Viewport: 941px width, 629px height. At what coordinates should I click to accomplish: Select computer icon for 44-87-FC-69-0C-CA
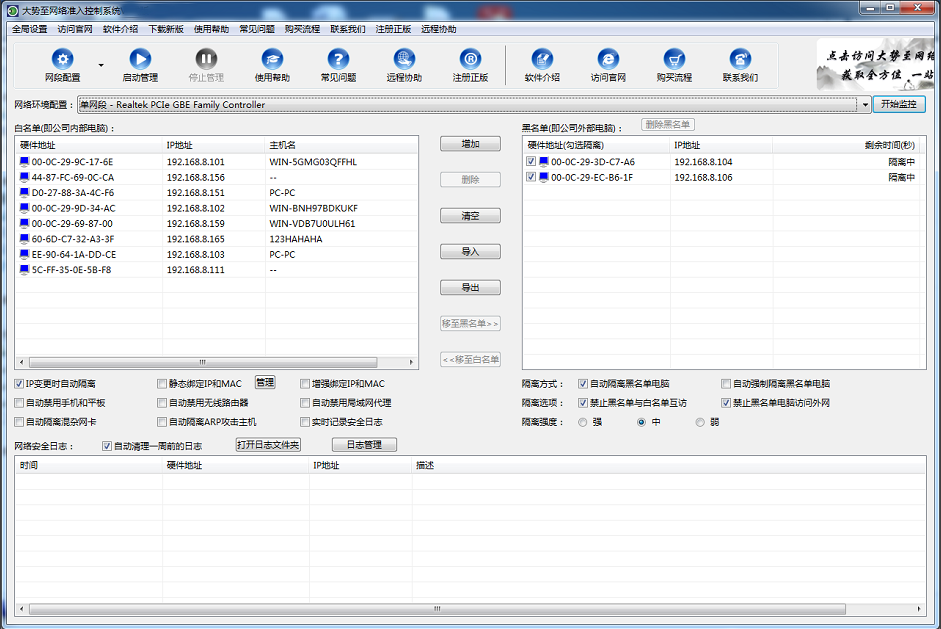coord(25,177)
